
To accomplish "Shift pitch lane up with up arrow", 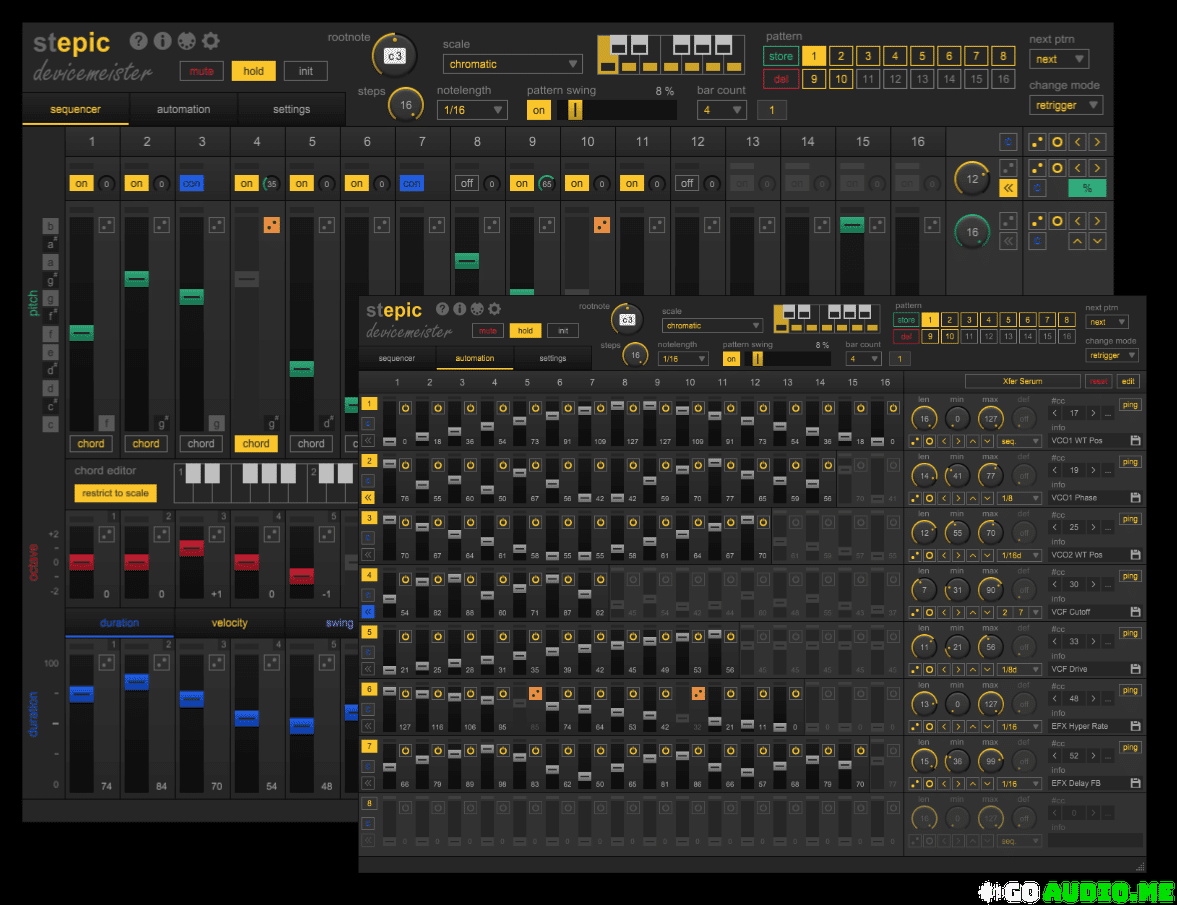I will (x=1077, y=242).
